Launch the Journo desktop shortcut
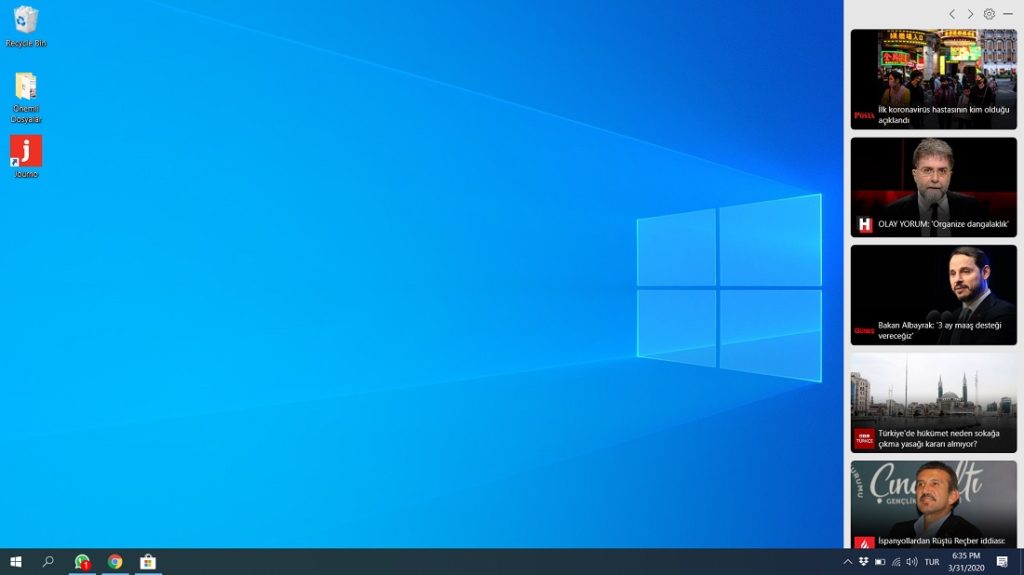 [25, 156]
